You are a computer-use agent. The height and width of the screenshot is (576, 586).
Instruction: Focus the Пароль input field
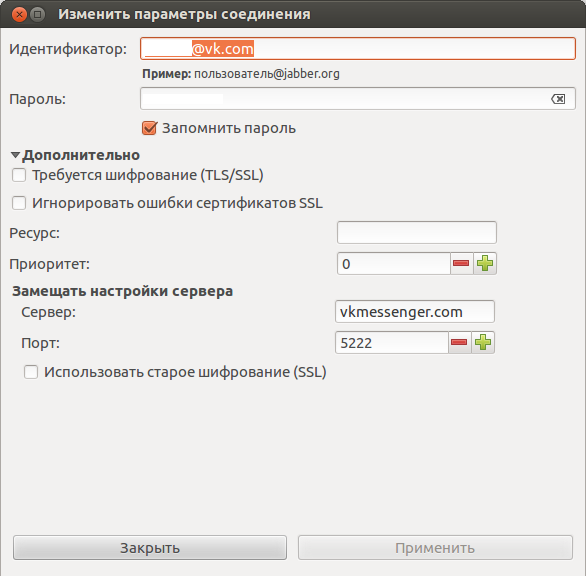[x=358, y=99]
